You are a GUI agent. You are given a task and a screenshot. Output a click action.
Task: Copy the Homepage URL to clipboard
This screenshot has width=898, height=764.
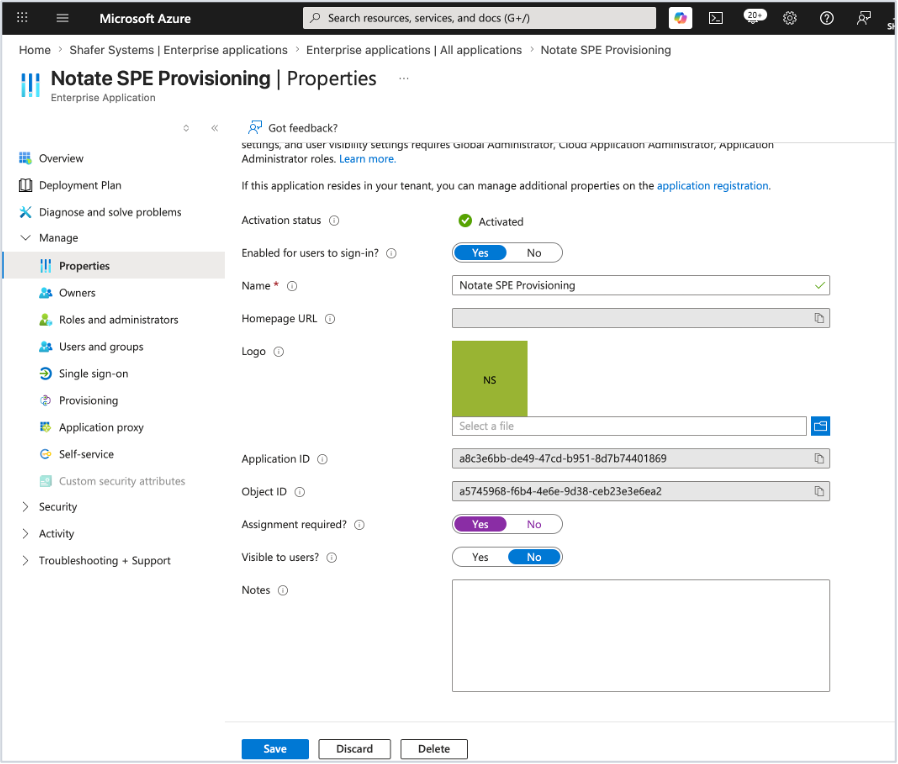[819, 318]
